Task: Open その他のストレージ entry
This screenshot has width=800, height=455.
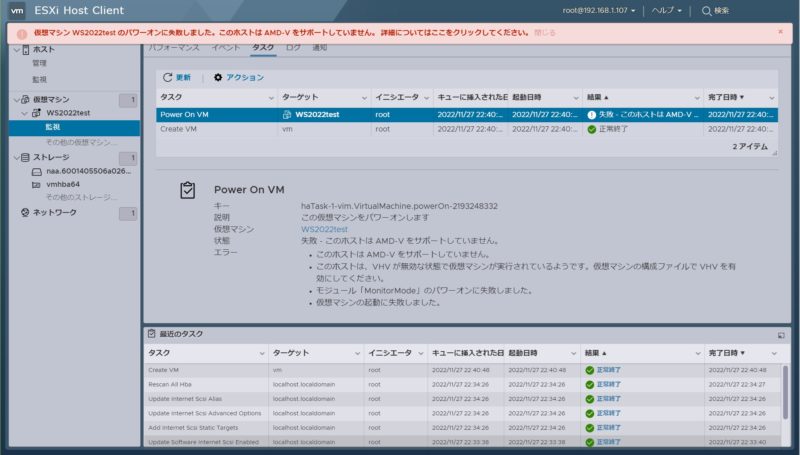Action: [81, 197]
